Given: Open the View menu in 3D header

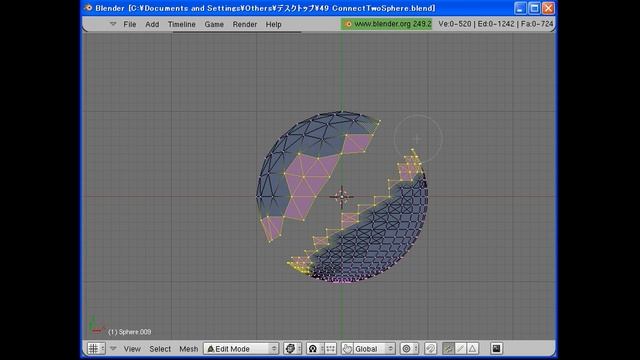Looking at the screenshot, I should tap(132, 349).
